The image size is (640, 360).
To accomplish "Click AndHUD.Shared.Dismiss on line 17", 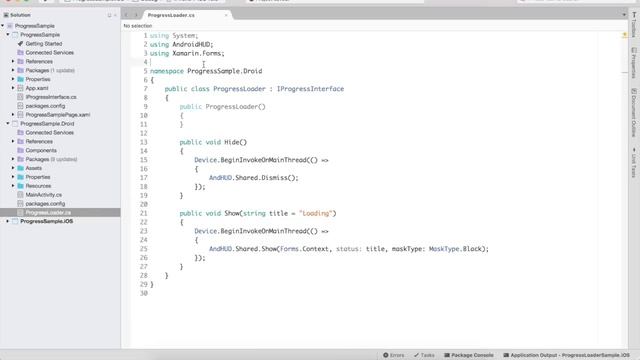I will tap(250, 178).
